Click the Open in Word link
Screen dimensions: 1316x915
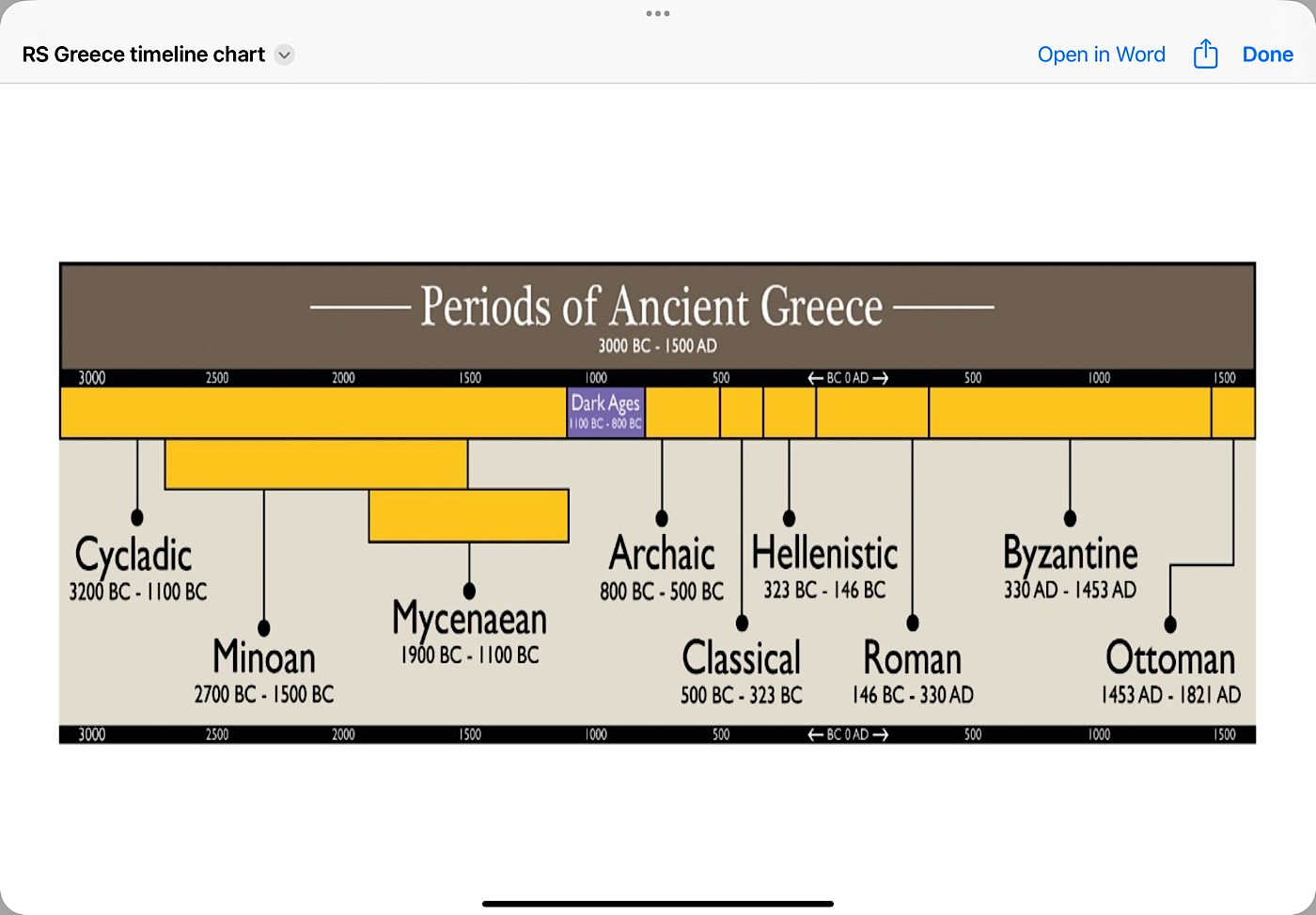1101,55
